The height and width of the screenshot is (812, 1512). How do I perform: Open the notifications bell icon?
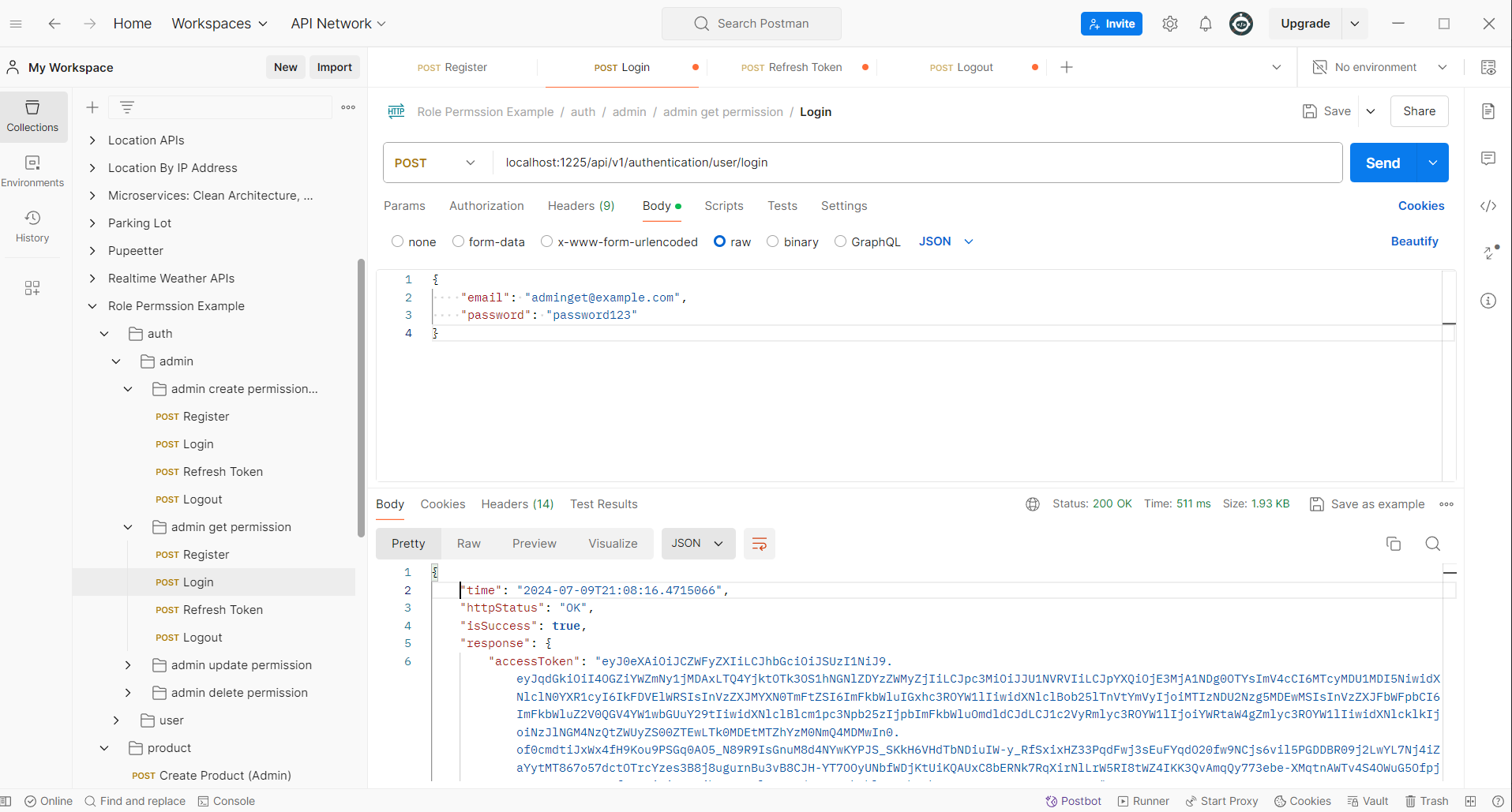tap(1206, 24)
